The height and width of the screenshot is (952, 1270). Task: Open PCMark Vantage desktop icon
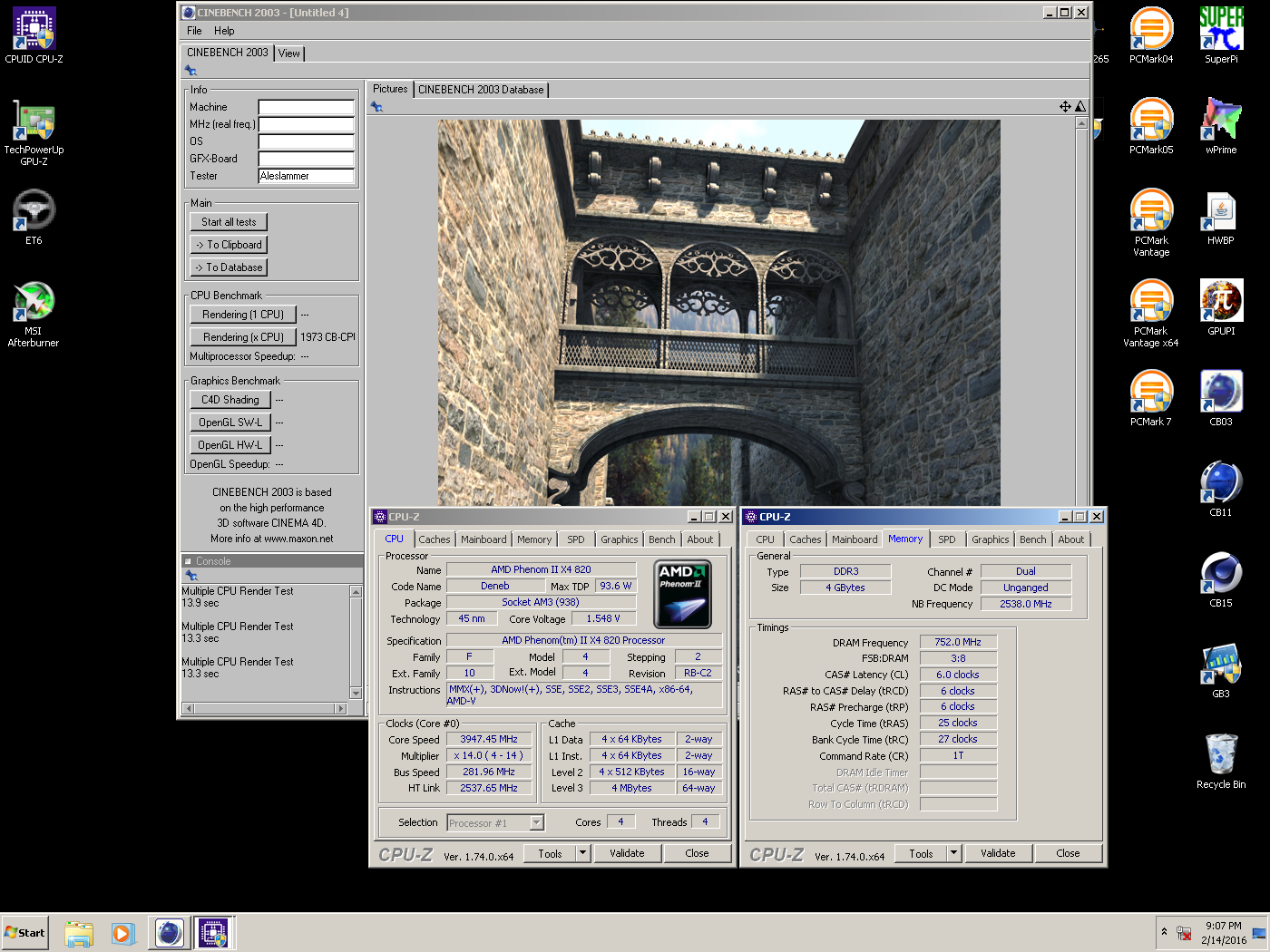tap(1151, 223)
